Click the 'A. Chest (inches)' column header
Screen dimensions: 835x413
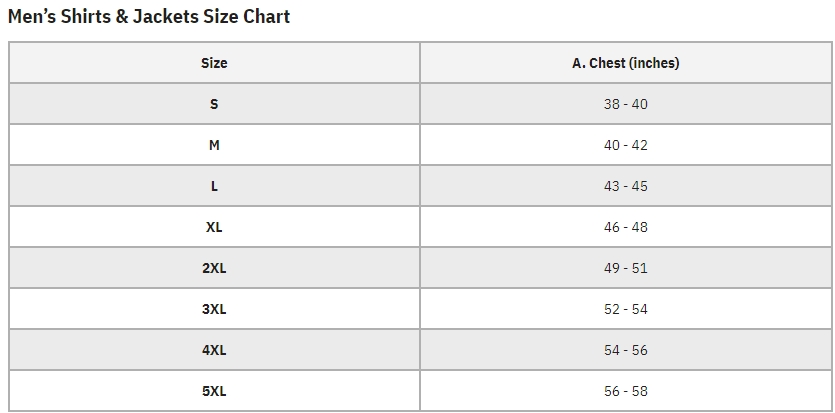click(x=625, y=63)
